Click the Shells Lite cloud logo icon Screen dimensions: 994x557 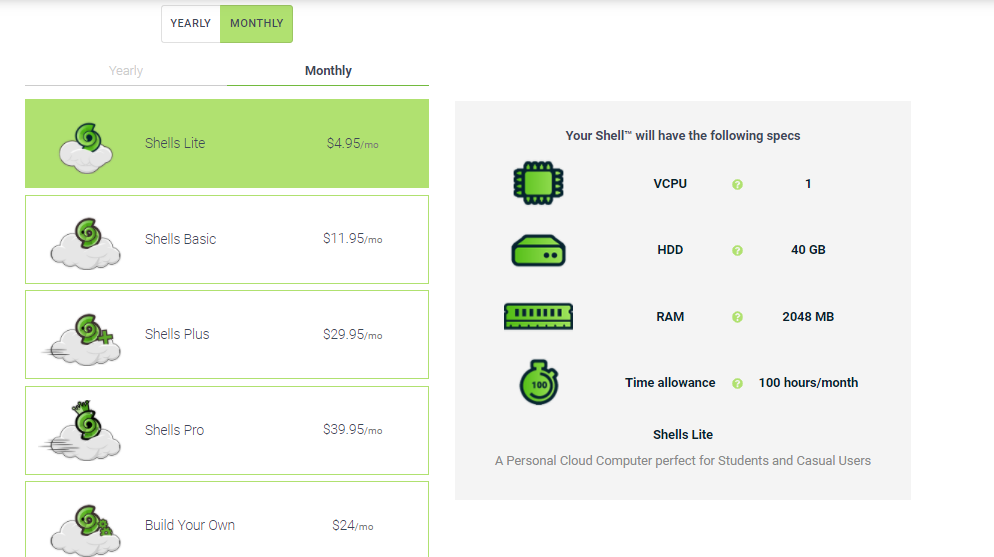click(x=86, y=145)
